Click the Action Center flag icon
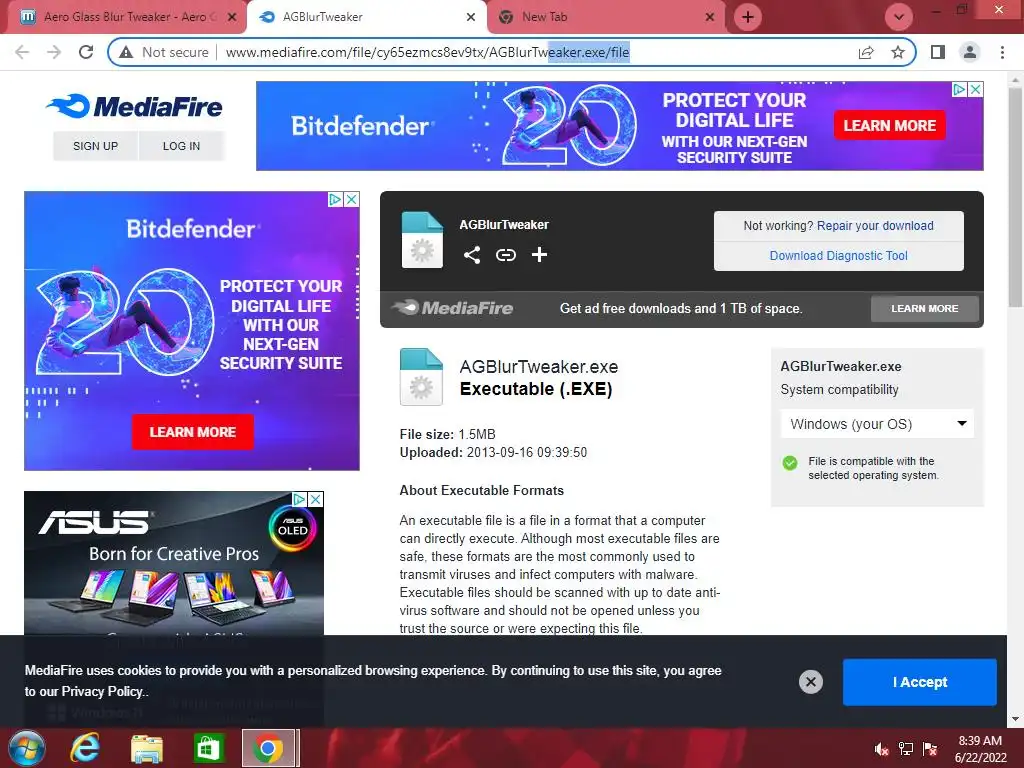 930,749
